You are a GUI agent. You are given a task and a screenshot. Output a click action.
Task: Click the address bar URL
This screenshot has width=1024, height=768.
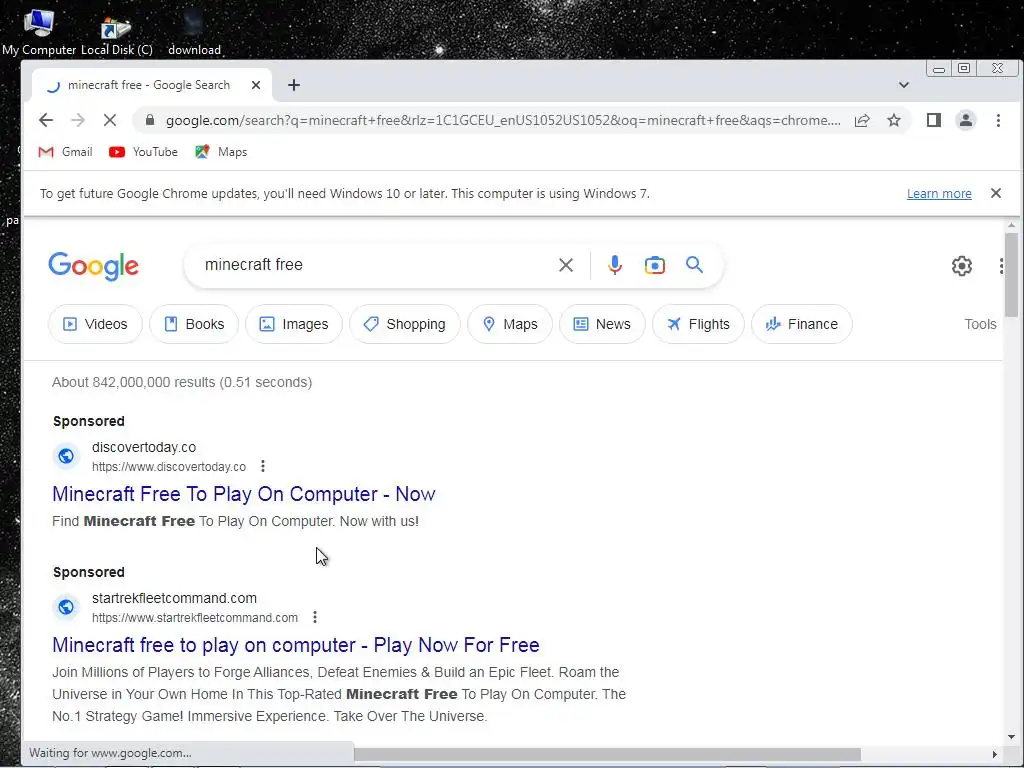pos(503,120)
